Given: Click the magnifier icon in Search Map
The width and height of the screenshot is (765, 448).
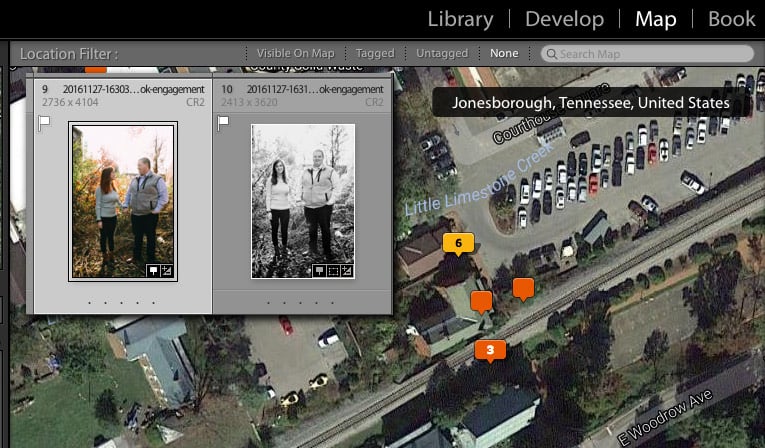Looking at the screenshot, I should click(551, 54).
